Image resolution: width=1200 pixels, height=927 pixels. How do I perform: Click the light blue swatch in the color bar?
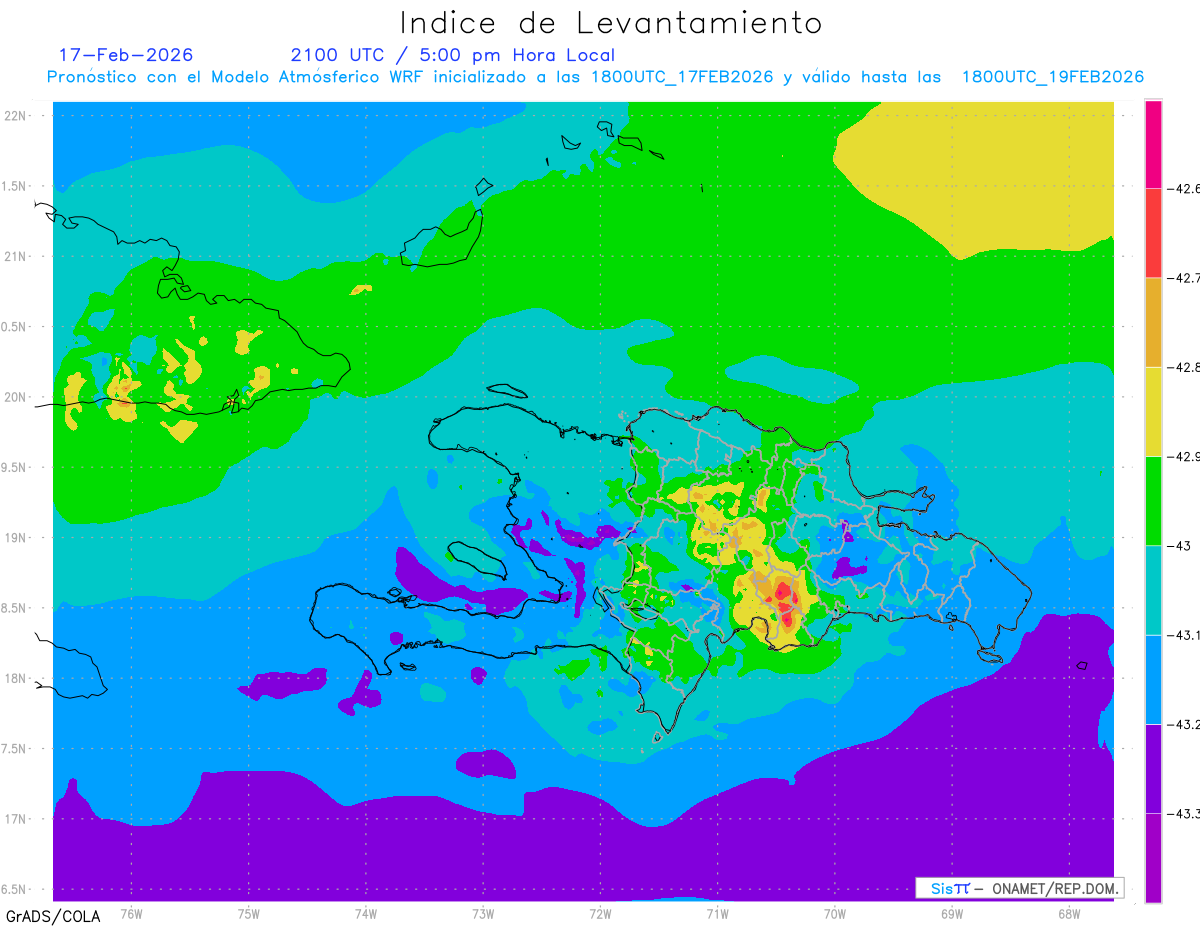point(1153,679)
